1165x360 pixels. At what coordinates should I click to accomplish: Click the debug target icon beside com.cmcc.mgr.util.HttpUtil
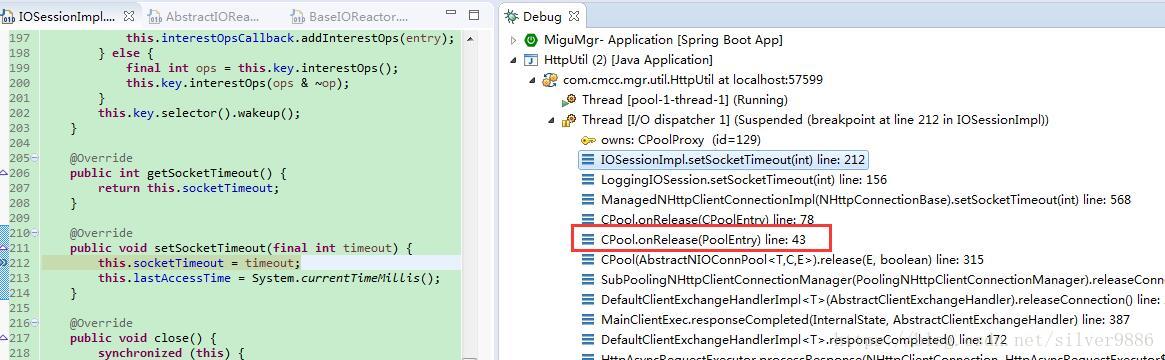click(x=551, y=80)
